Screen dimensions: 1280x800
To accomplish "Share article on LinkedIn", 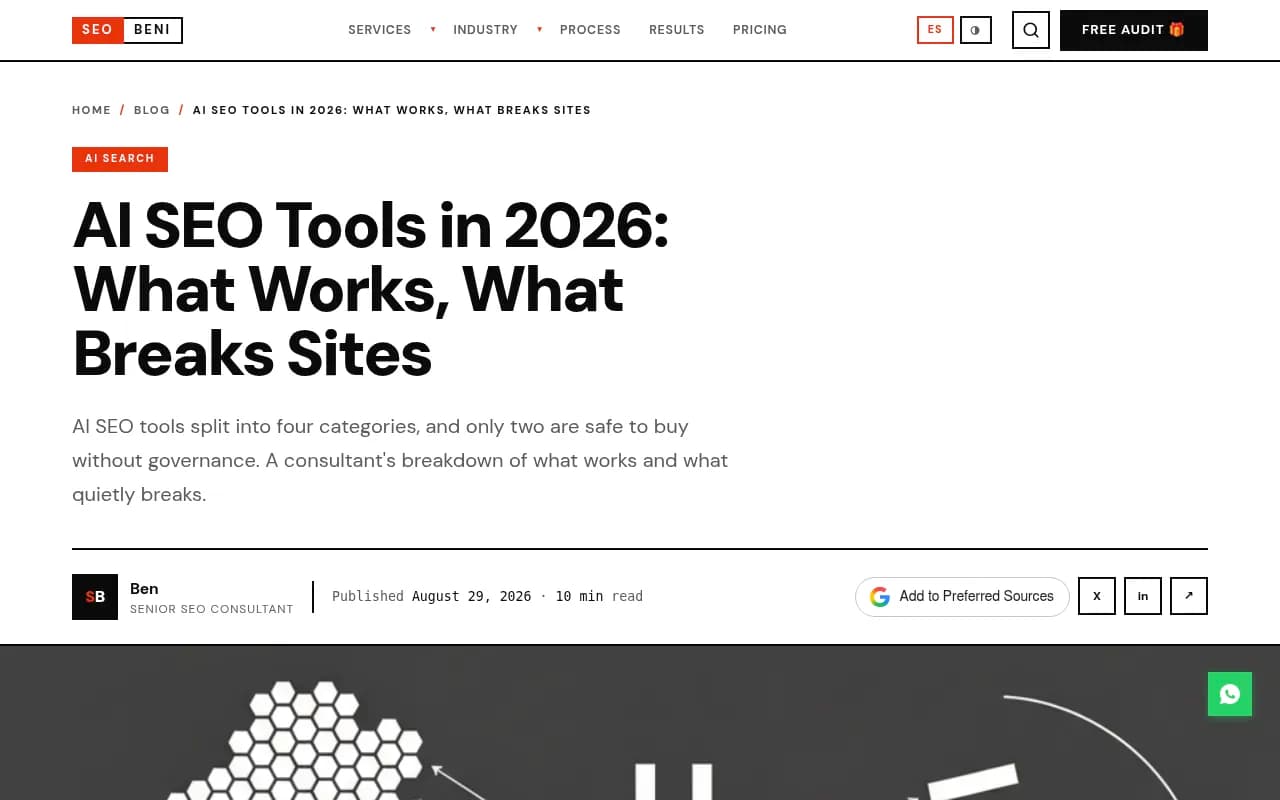I will 1143,596.
